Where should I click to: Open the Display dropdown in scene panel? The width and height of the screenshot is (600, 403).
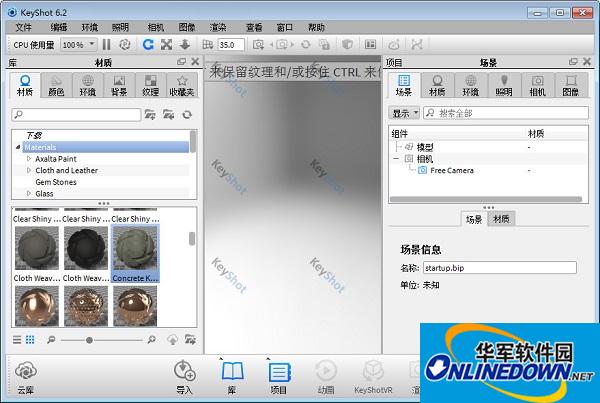click(404, 113)
